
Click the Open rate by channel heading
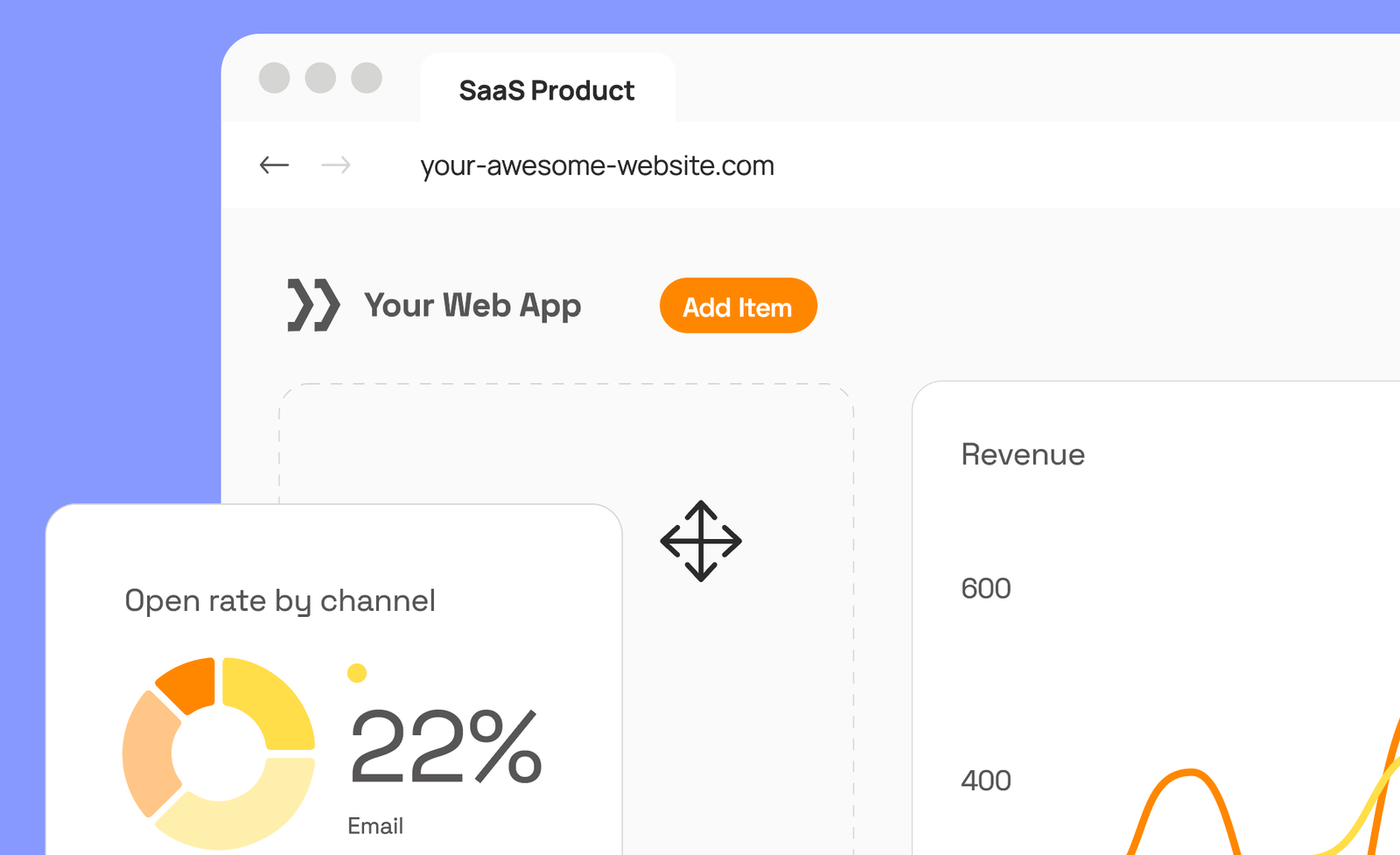click(x=280, y=600)
